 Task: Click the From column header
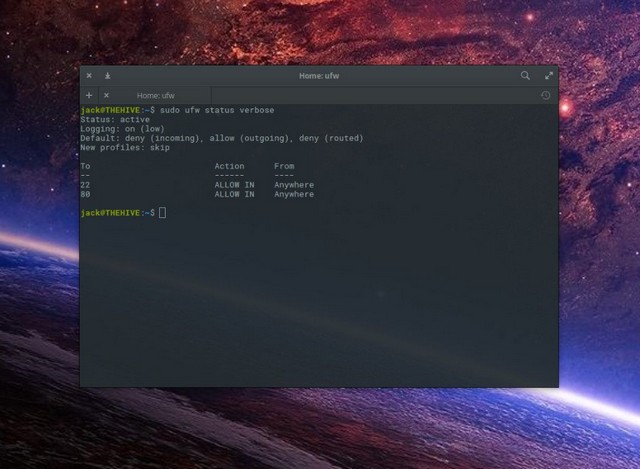pyautogui.click(x=284, y=166)
